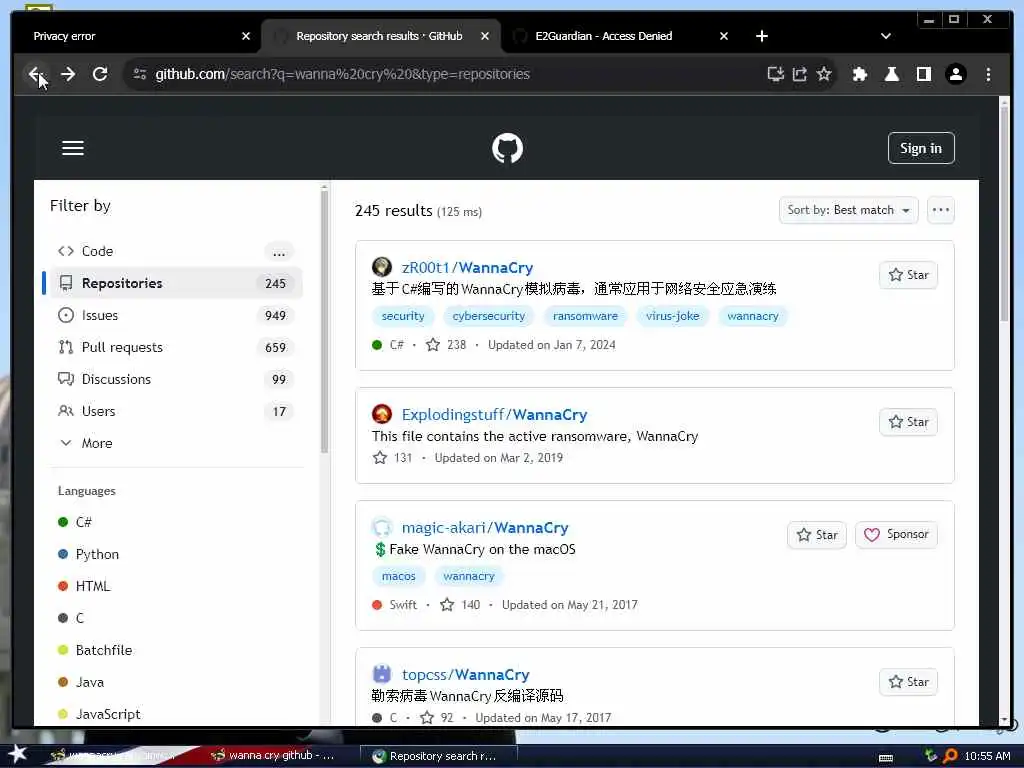Filter by Users
1024x768 pixels.
(x=176, y=411)
